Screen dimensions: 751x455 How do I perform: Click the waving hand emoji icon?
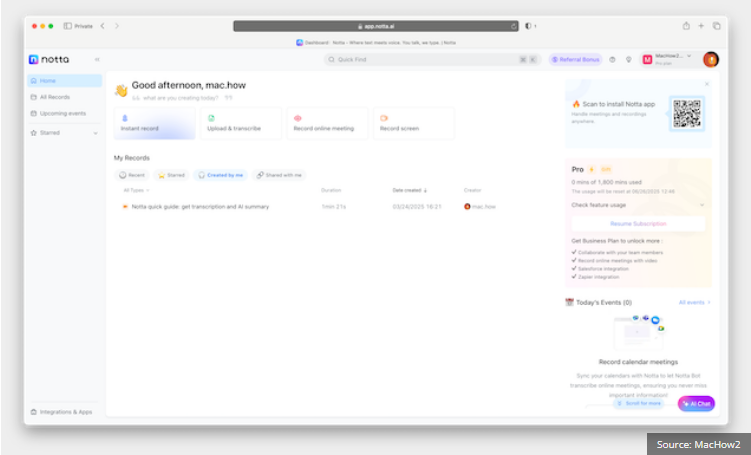click(x=121, y=90)
